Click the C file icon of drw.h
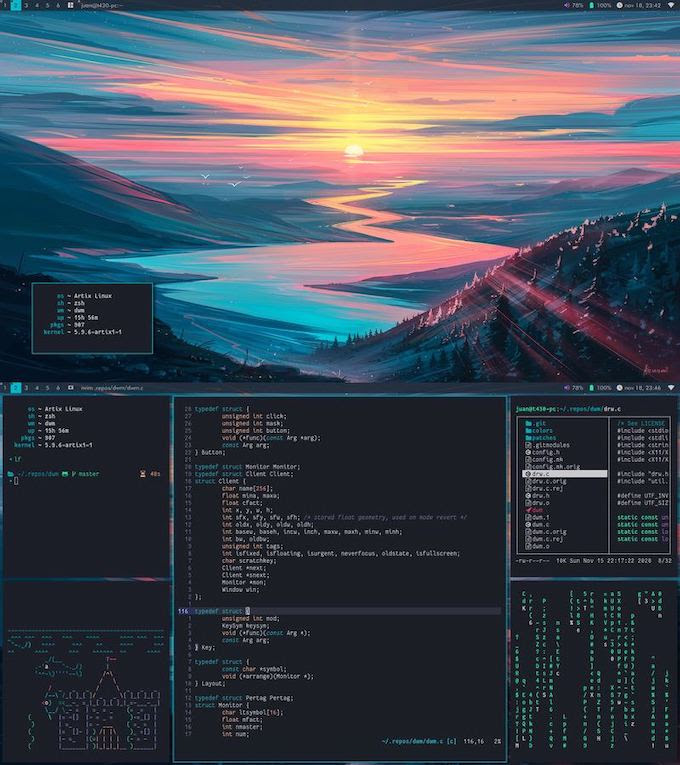680x765 pixels. [528, 496]
